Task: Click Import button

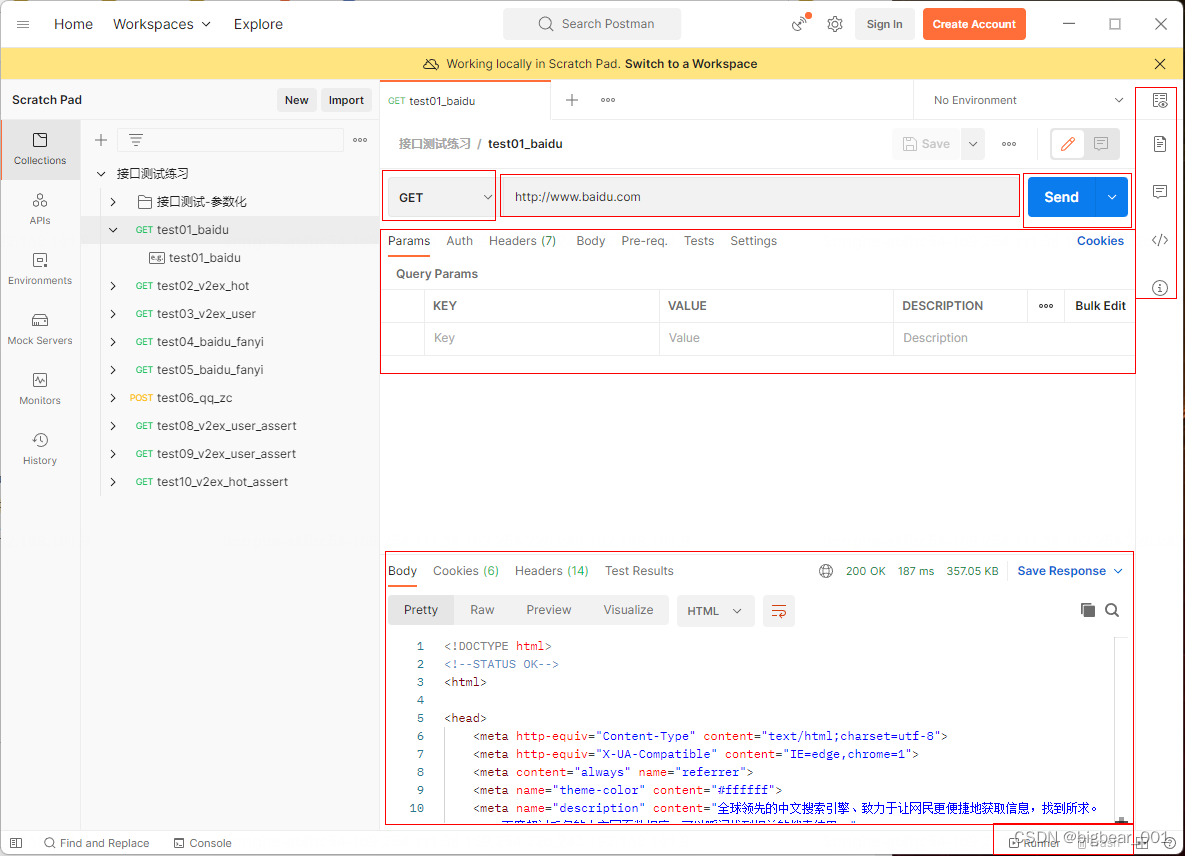Action: 346,100
